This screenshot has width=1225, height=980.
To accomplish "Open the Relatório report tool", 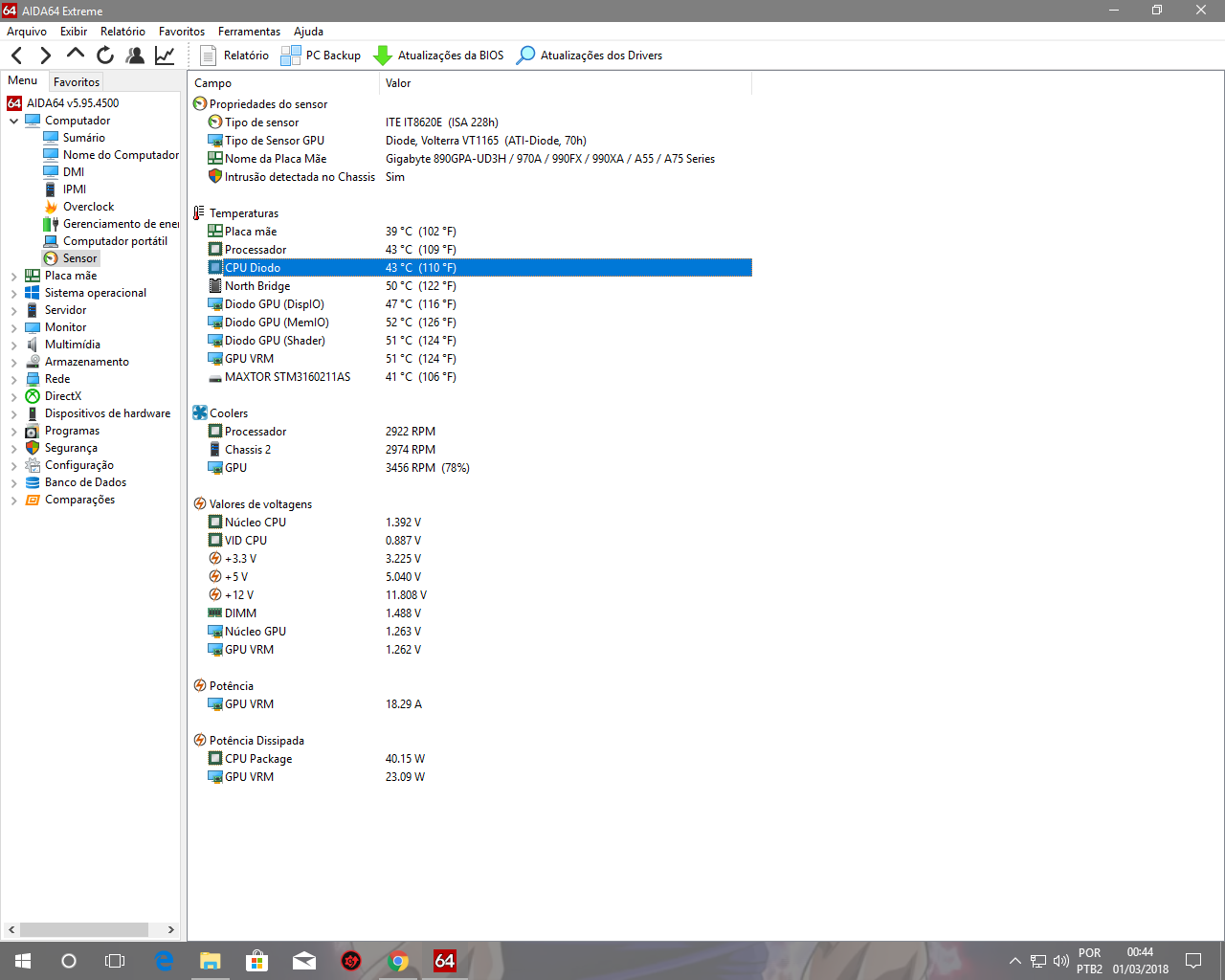I will click(234, 56).
